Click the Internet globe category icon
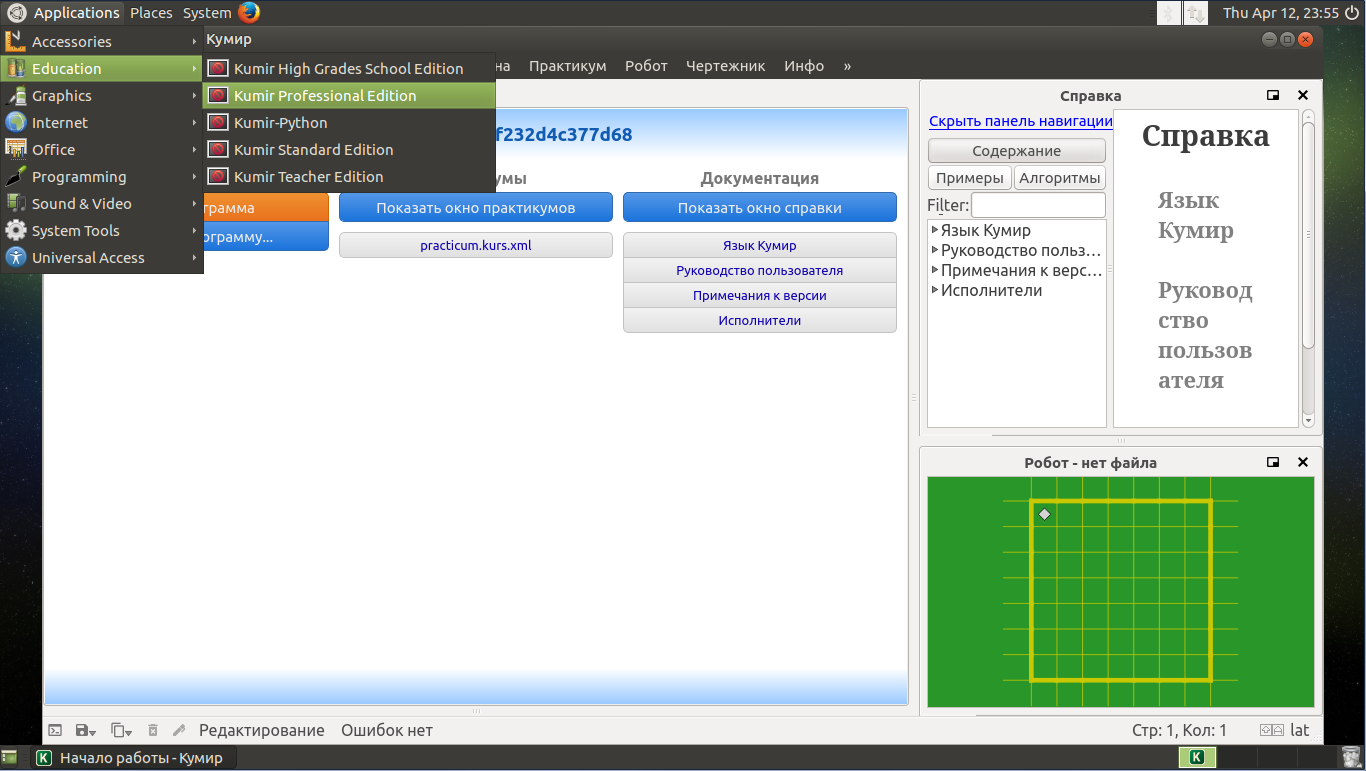This screenshot has width=1366, height=771. (x=15, y=122)
